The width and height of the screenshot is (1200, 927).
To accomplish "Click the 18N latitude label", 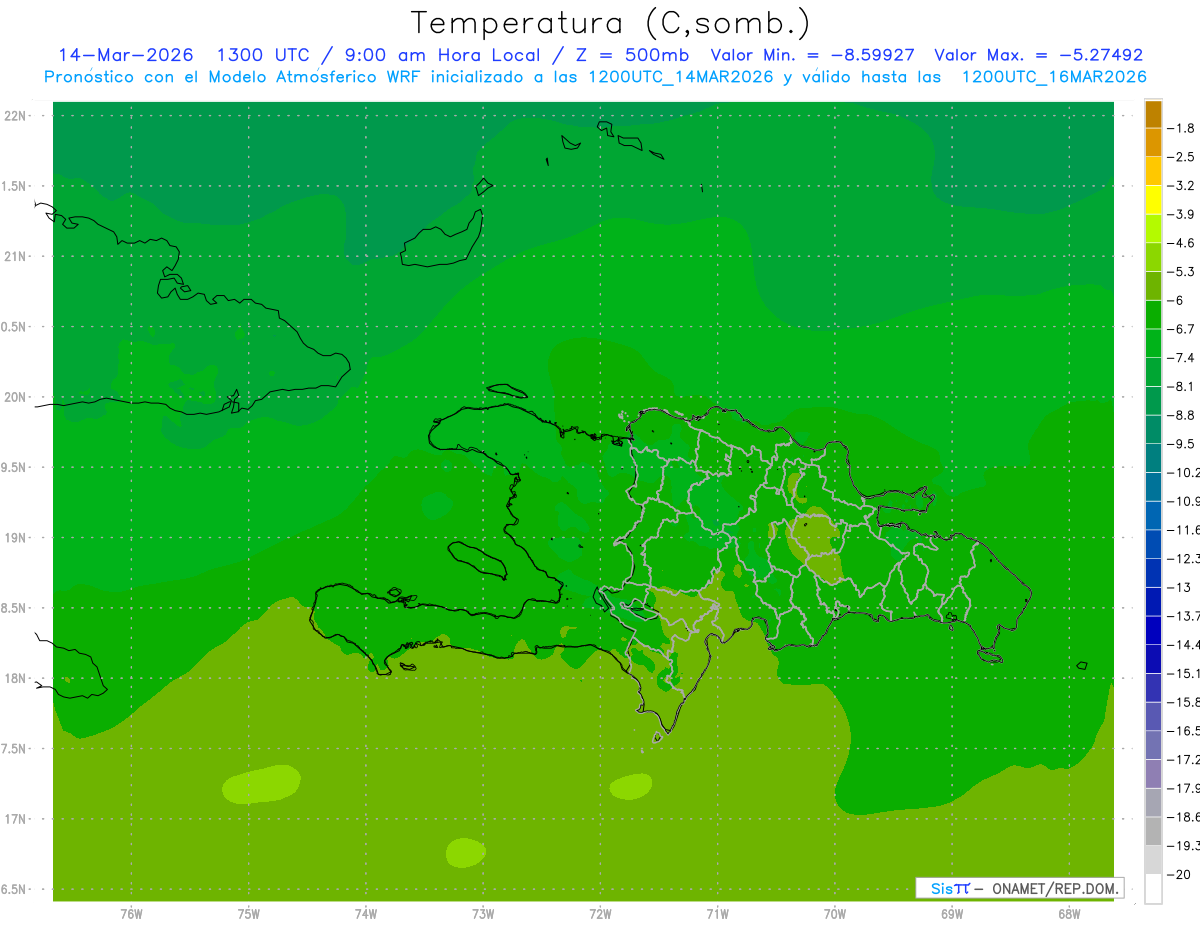I will [15, 678].
